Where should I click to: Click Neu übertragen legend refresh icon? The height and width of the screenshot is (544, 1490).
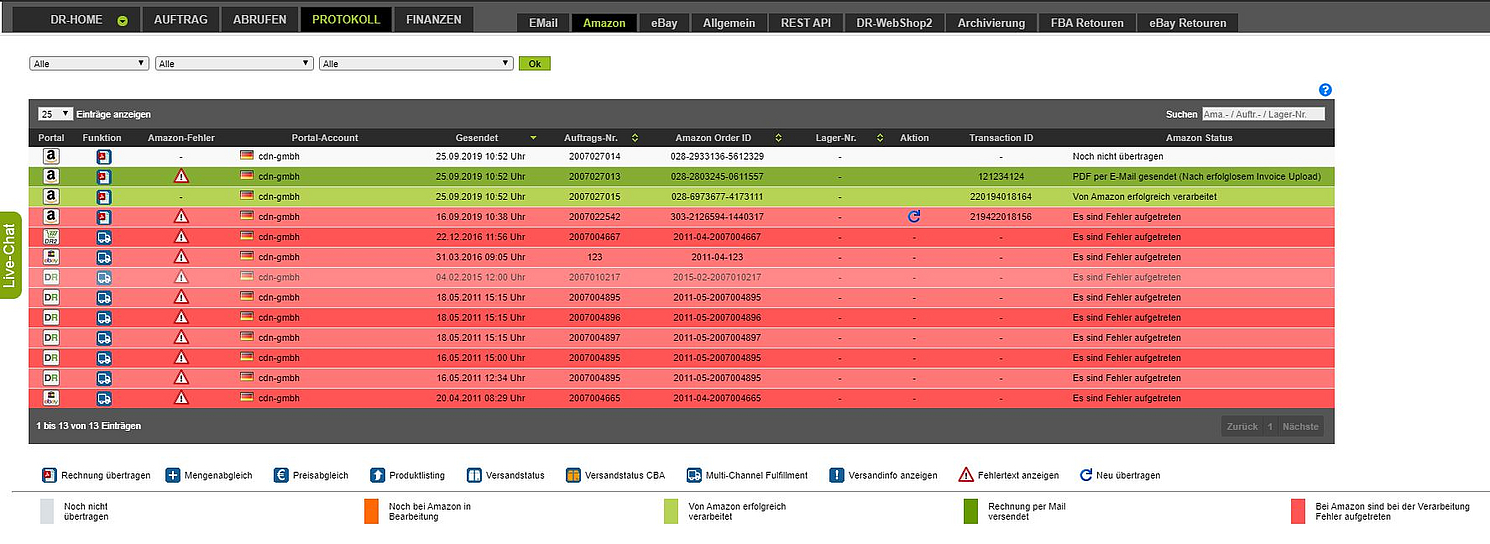pos(1085,475)
